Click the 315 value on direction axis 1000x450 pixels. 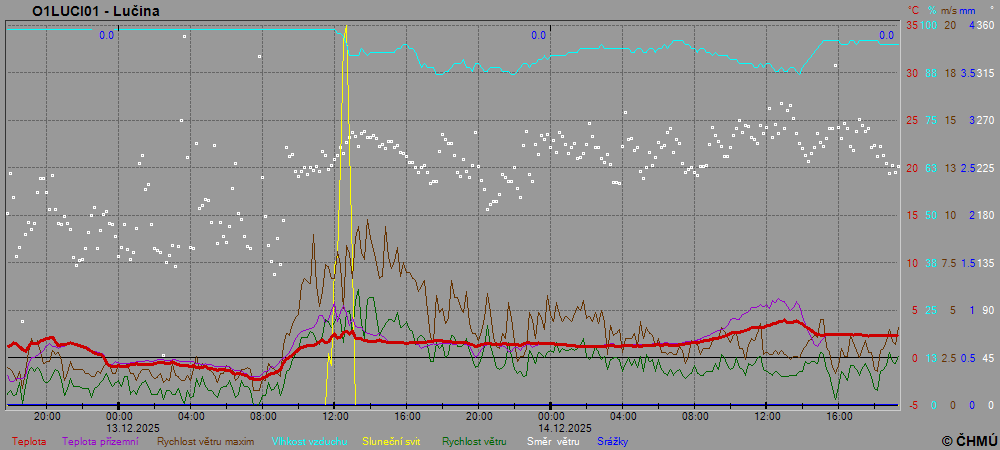coord(984,73)
